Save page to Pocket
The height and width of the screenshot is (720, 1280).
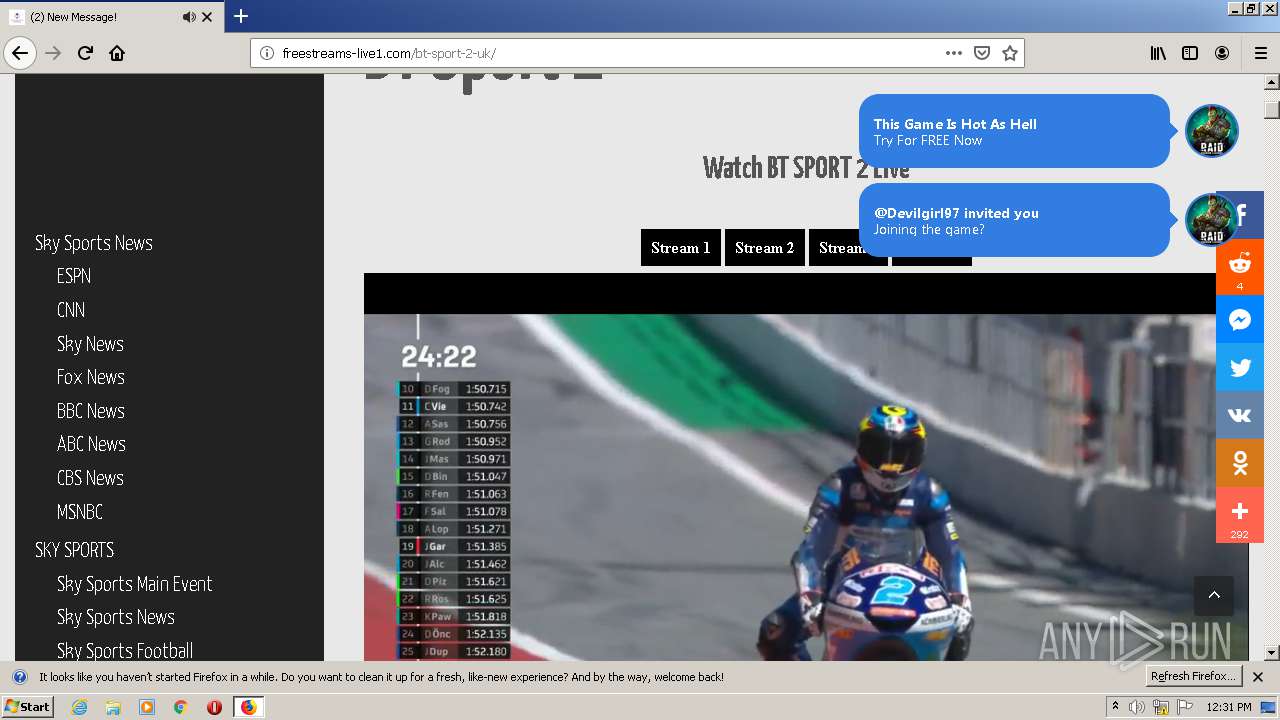tap(982, 53)
